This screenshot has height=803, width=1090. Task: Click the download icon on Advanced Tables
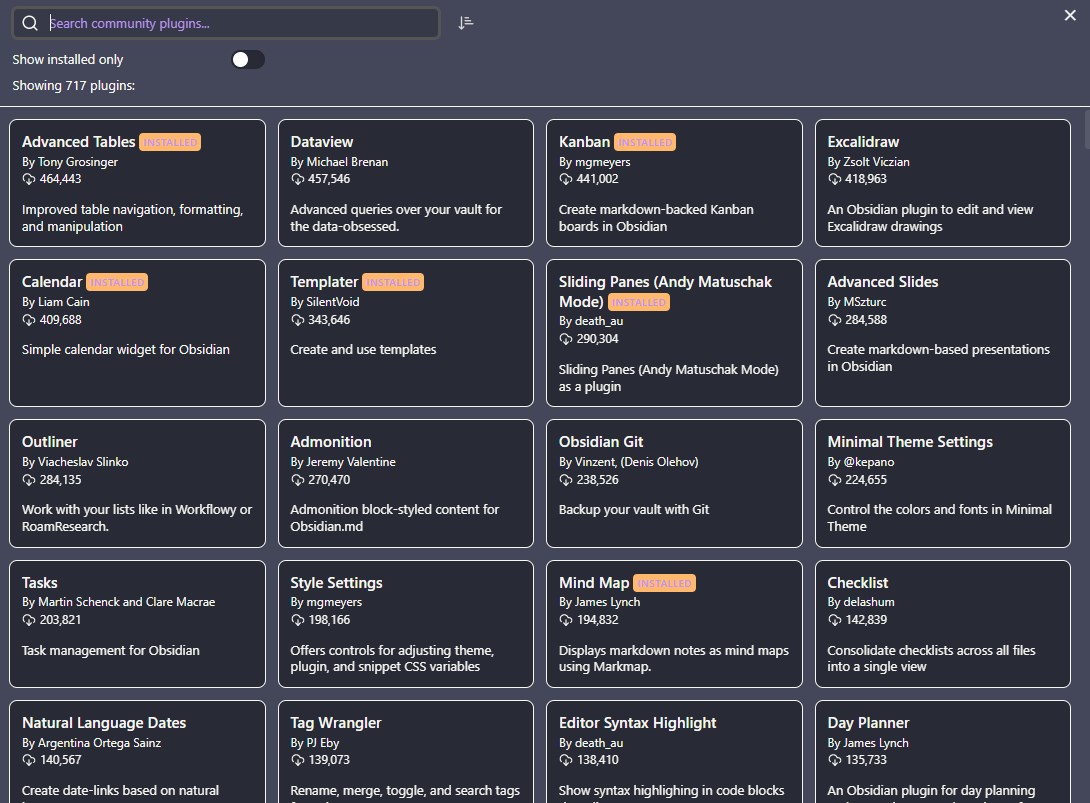click(29, 179)
